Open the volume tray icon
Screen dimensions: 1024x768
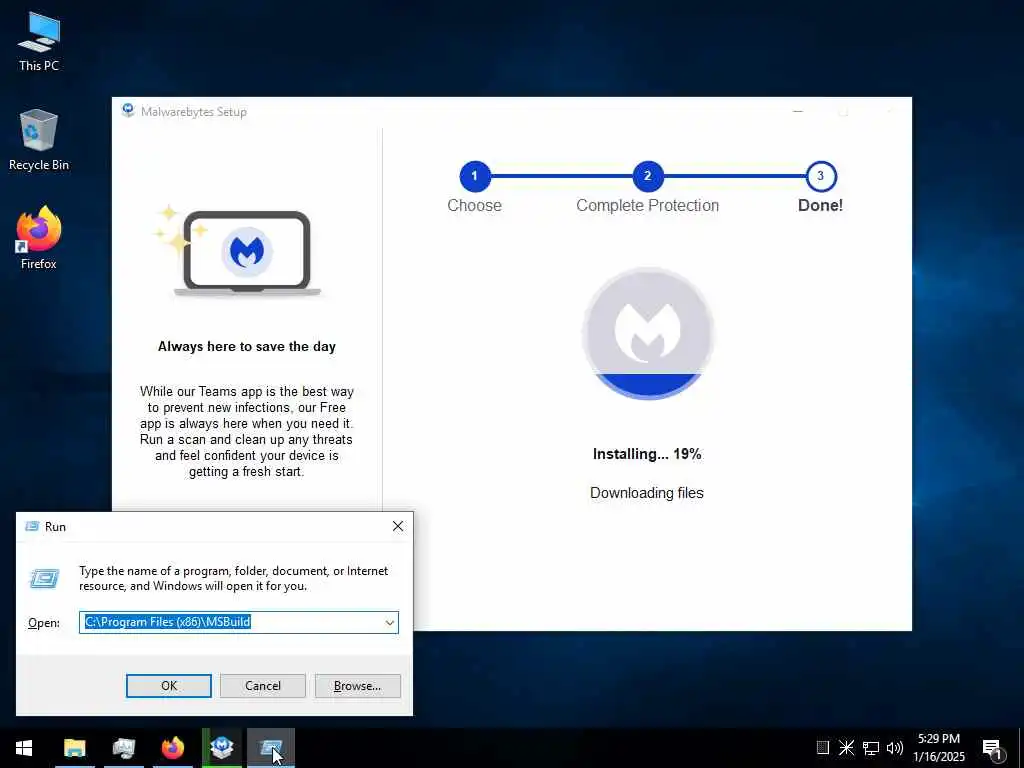[x=895, y=748]
